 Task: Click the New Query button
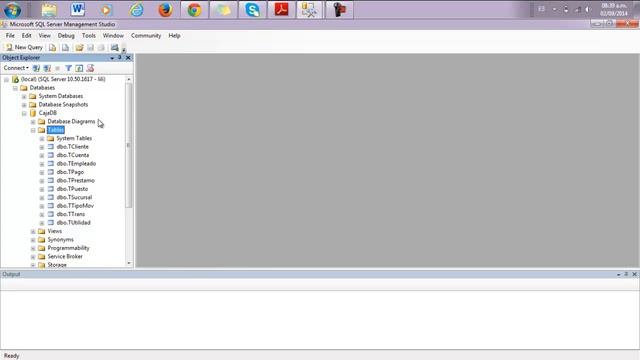24,47
